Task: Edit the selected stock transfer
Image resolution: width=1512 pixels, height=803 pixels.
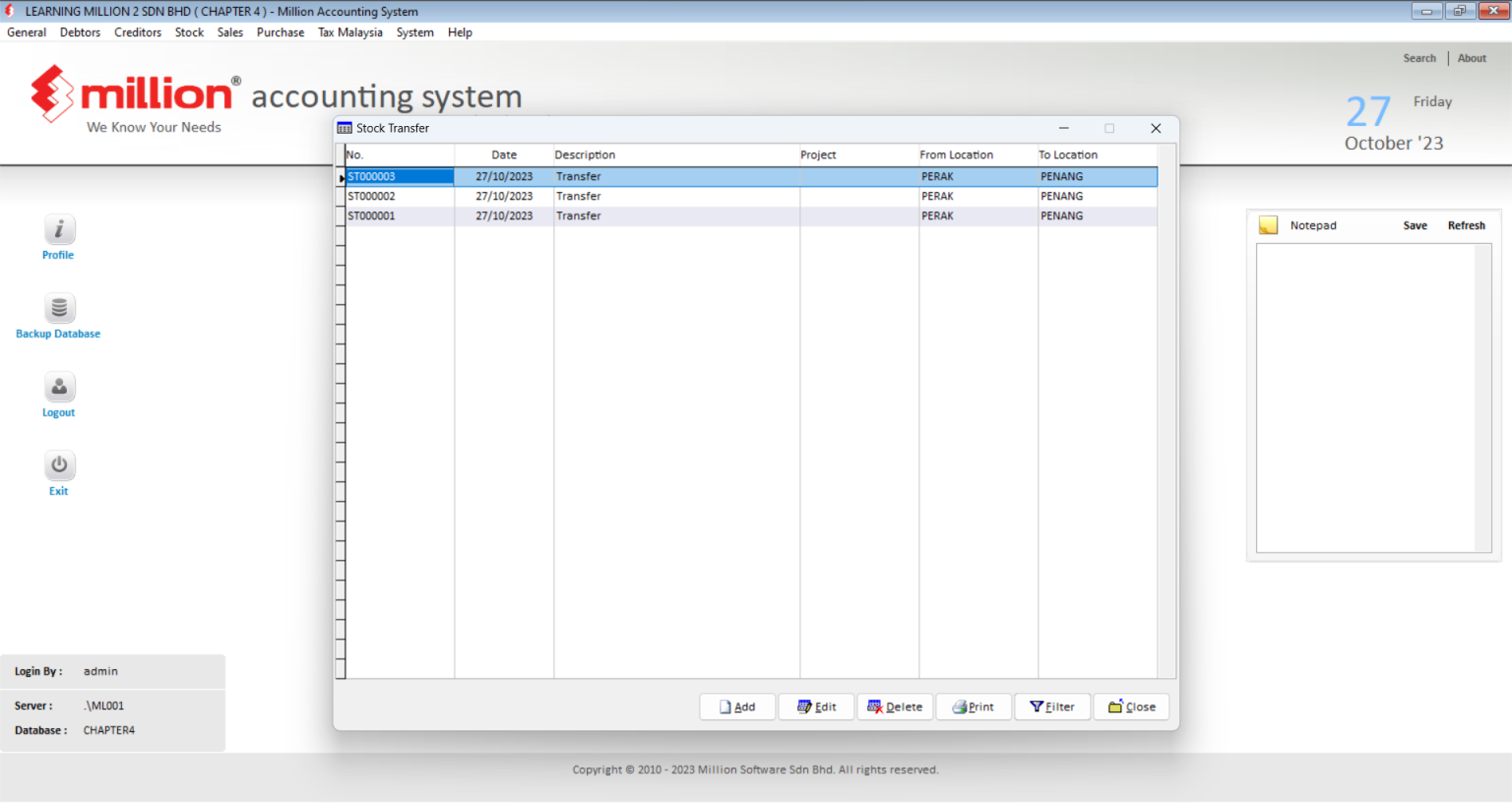Action: 816,707
